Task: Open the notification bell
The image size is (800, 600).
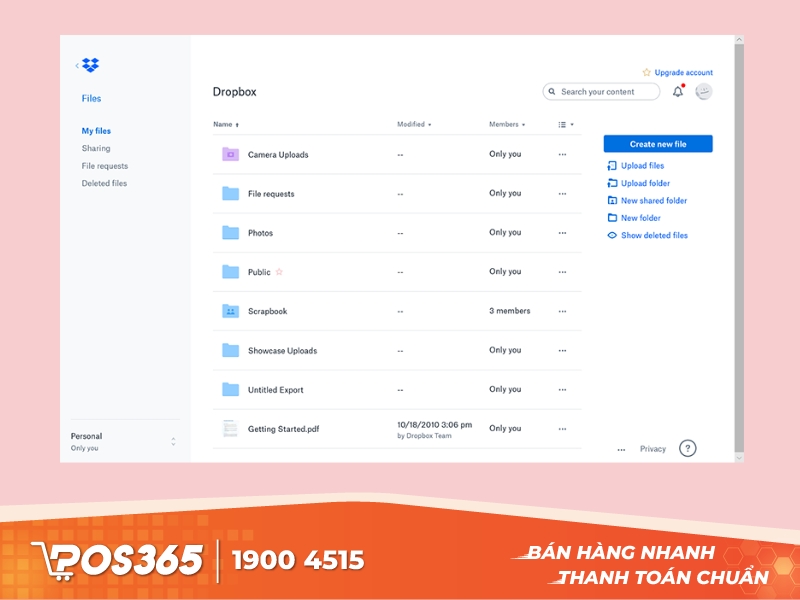Action: 677,91
